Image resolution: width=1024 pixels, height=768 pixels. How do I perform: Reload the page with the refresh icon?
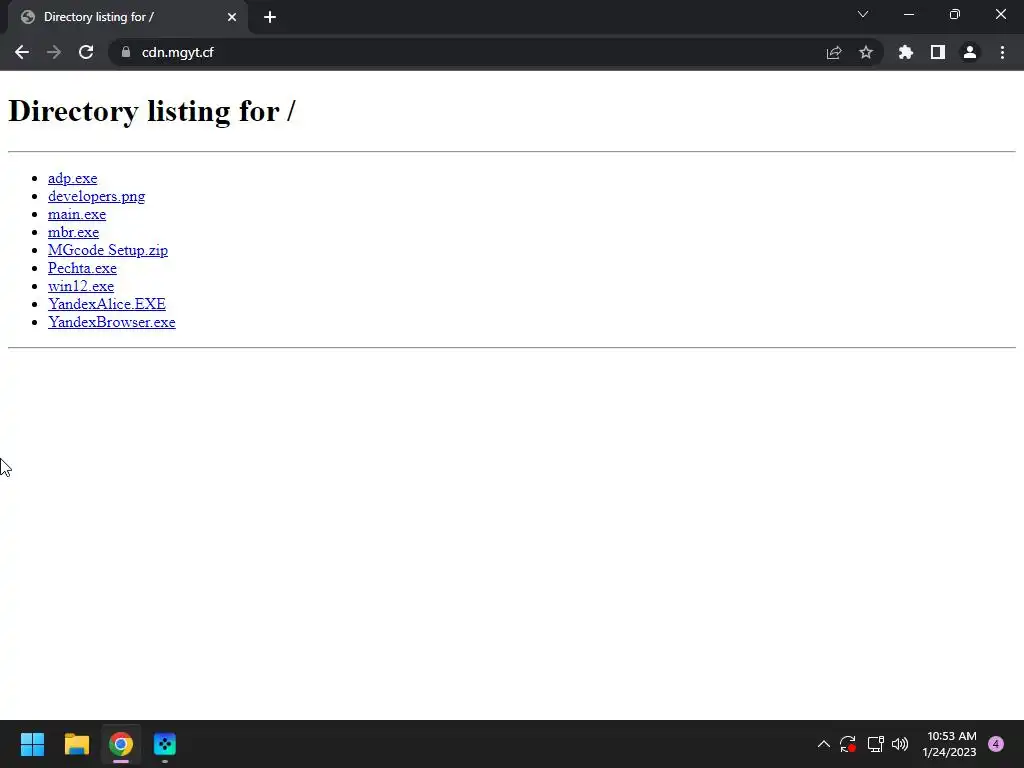coord(86,52)
